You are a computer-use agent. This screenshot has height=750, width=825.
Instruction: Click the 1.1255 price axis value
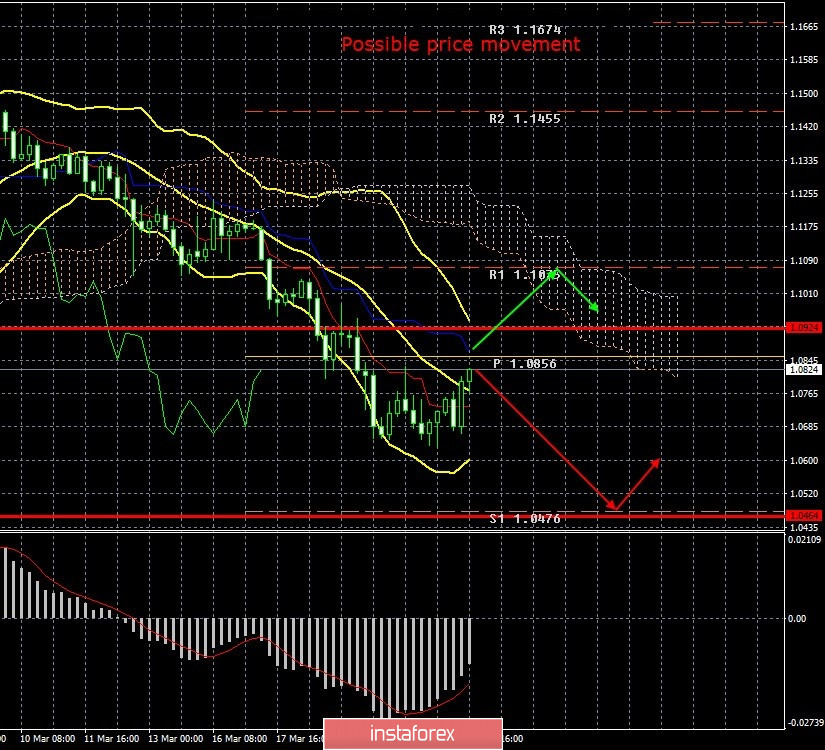804,194
